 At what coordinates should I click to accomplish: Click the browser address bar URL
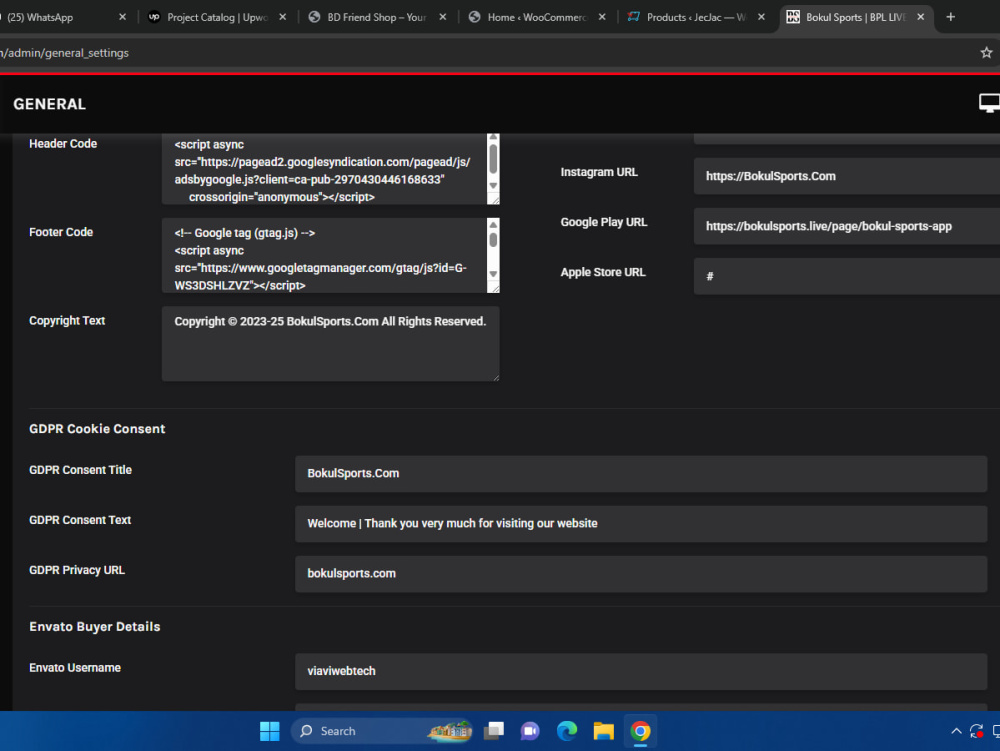(64, 53)
